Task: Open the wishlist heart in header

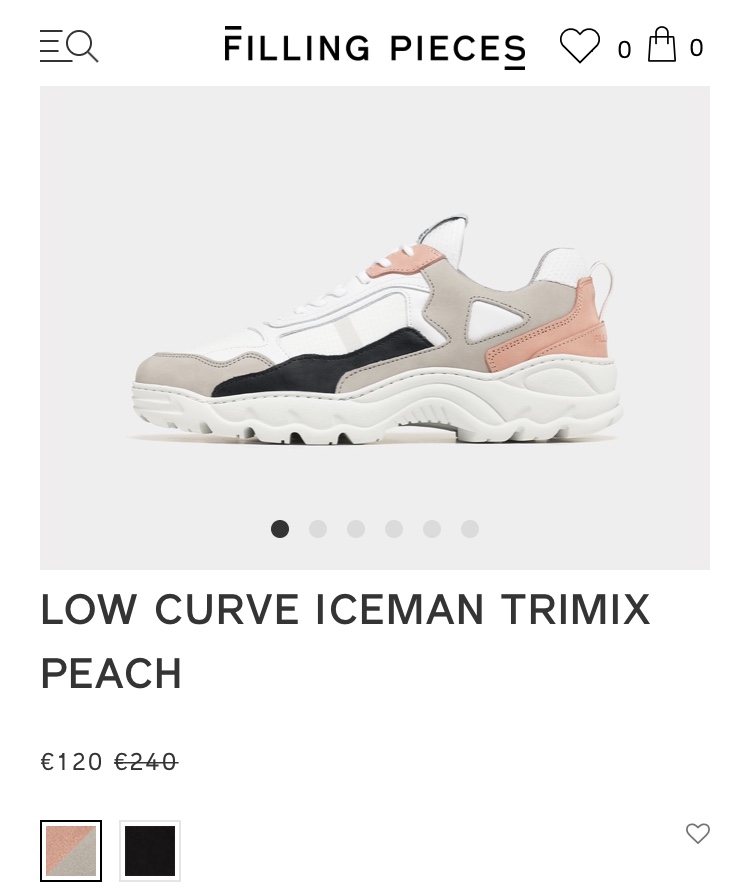Action: point(579,46)
